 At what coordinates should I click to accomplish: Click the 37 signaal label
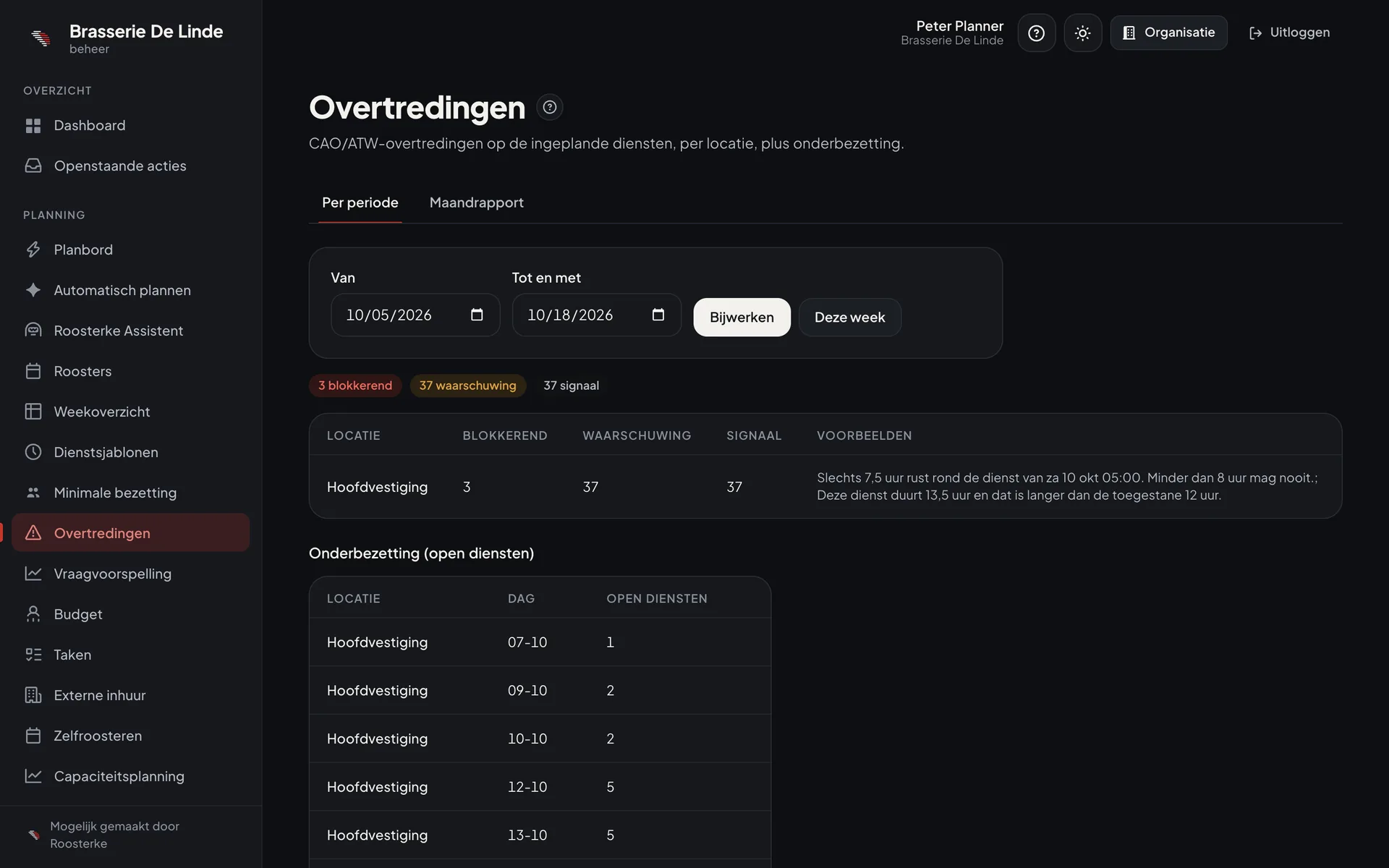click(x=572, y=386)
